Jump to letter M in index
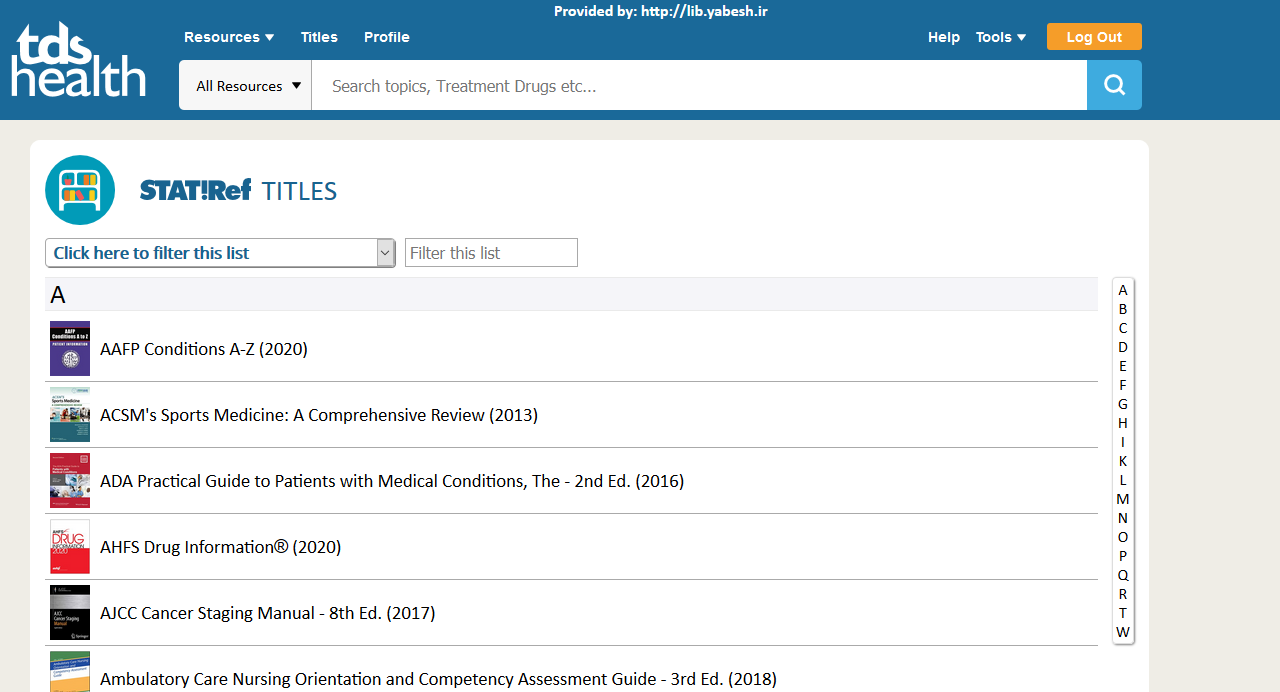 tap(1123, 499)
